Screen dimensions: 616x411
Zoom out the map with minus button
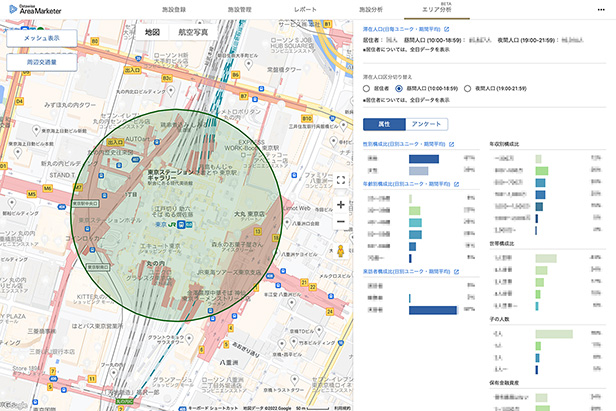(341, 222)
